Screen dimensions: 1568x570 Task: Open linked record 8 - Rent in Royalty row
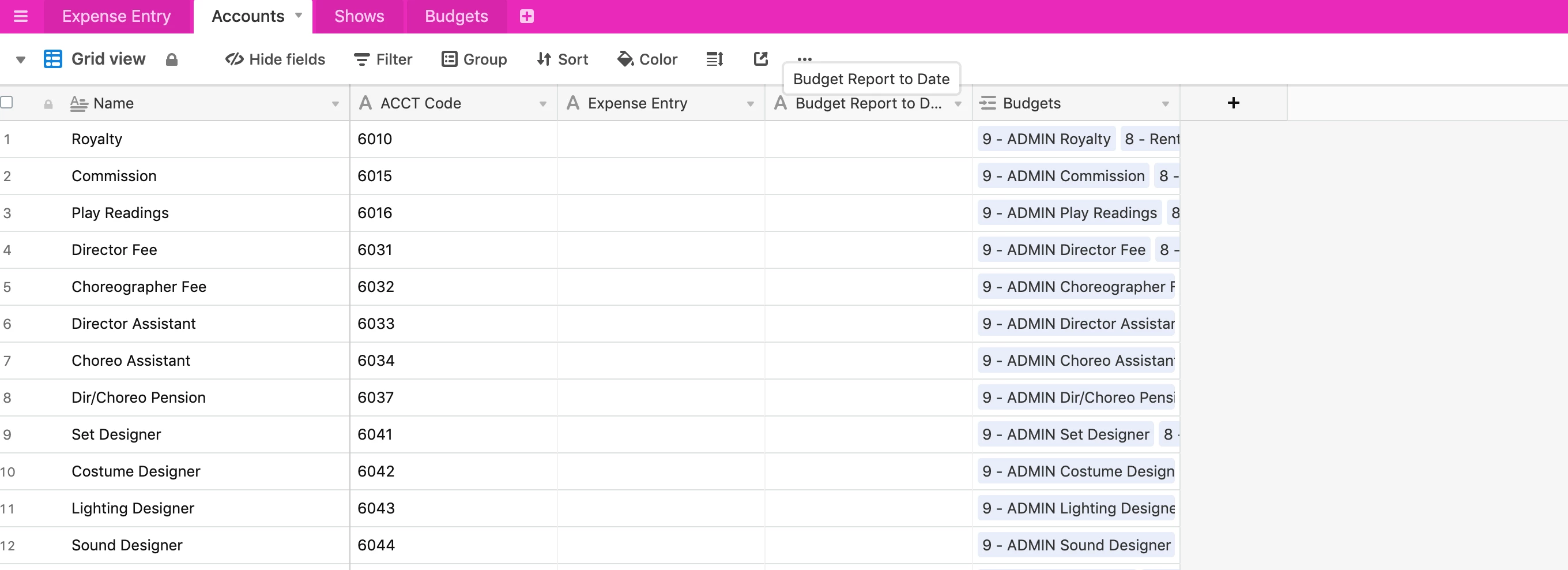click(1151, 139)
